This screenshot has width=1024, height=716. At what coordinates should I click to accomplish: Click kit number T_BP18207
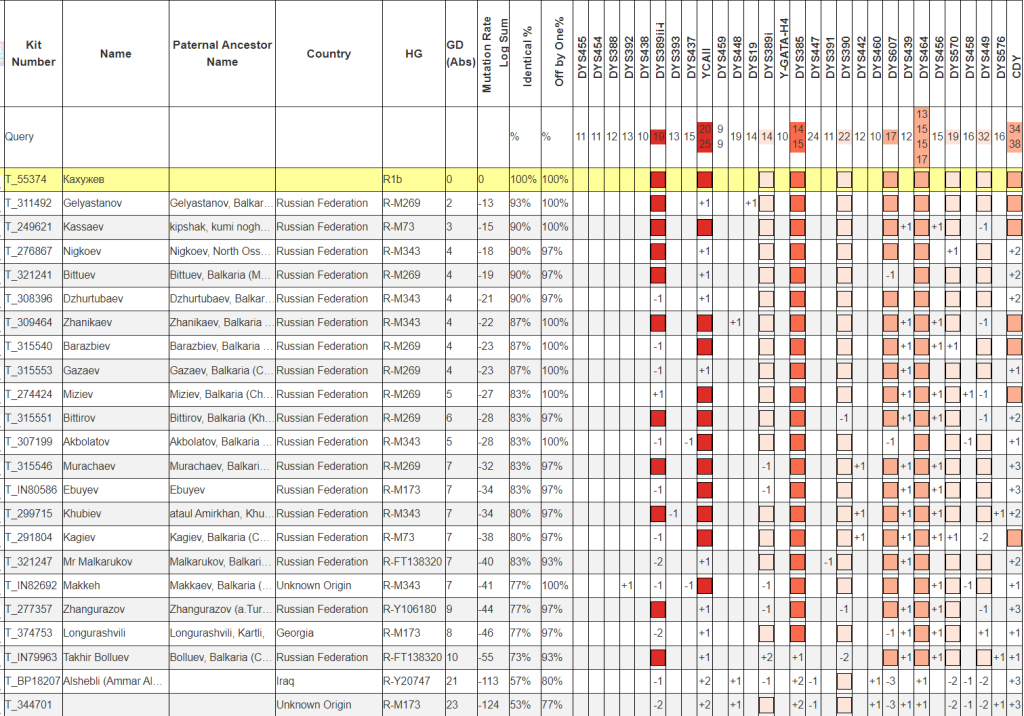click(x=32, y=681)
